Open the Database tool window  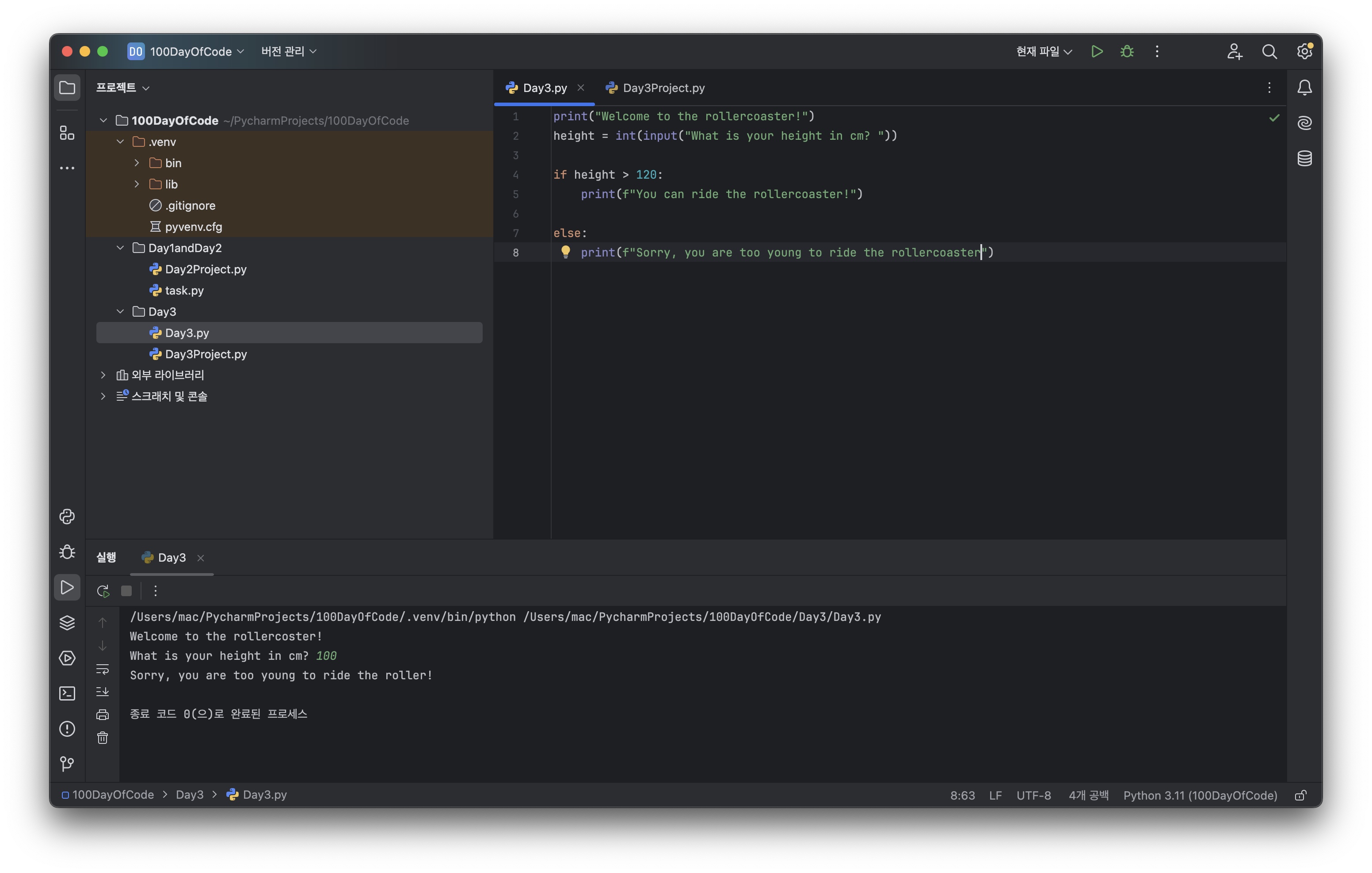click(x=1304, y=158)
